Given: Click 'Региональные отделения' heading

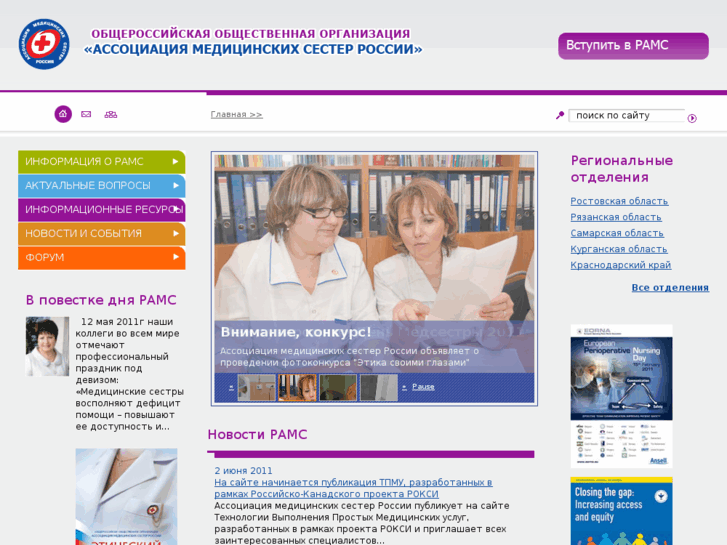Looking at the screenshot, I should [621, 169].
